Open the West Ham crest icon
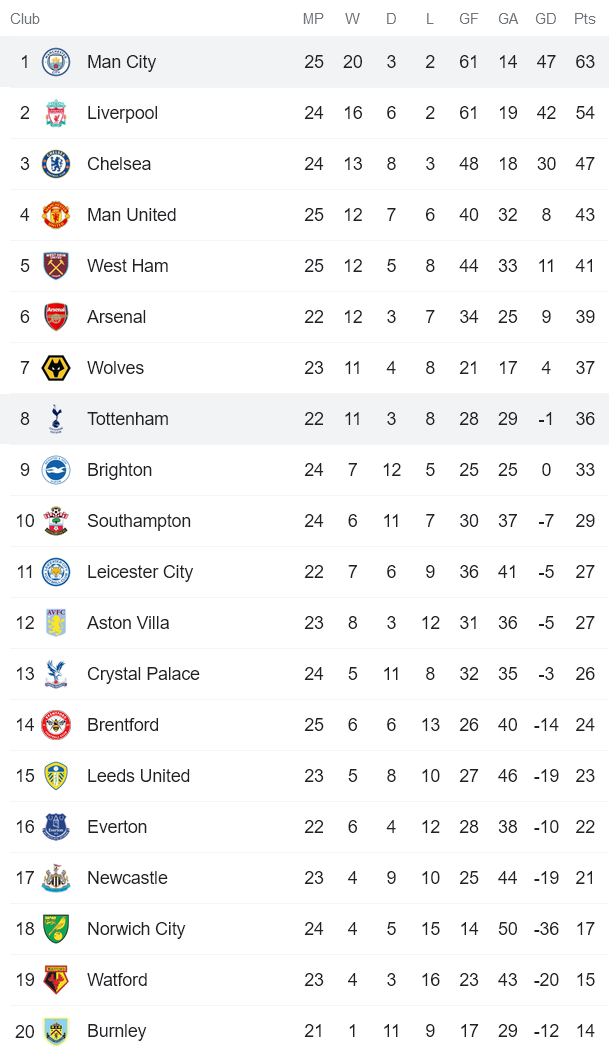Screen dimensions: 609x1063 pos(56,266)
